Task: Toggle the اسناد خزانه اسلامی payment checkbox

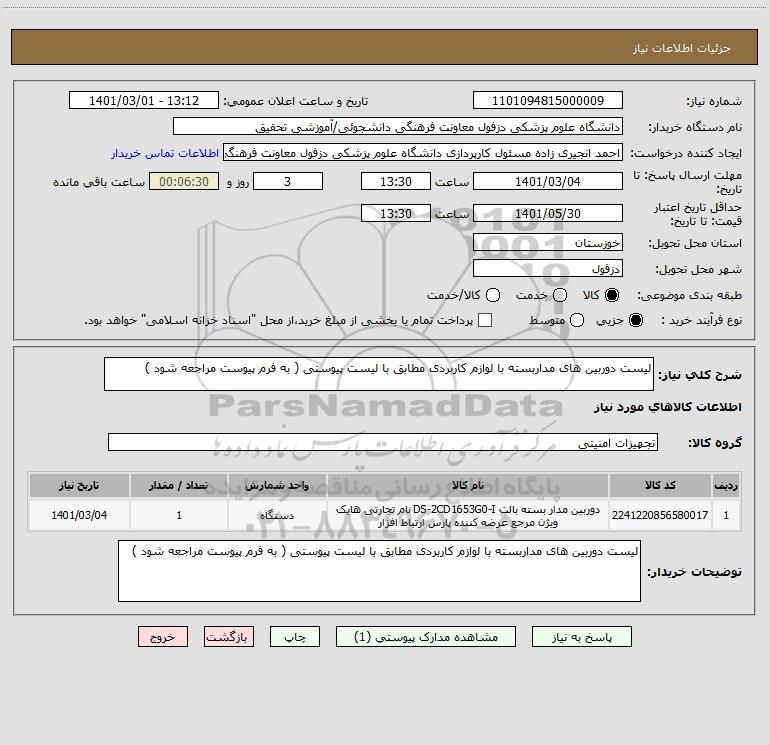Action: (485, 320)
